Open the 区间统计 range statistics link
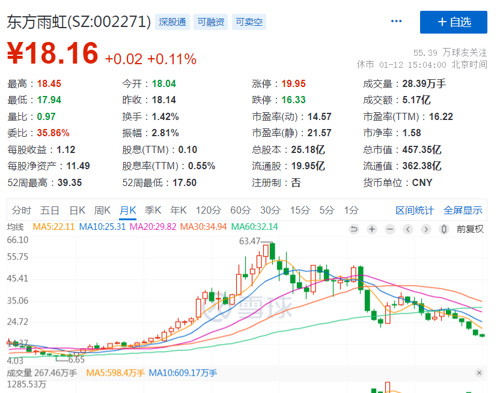 [414, 210]
